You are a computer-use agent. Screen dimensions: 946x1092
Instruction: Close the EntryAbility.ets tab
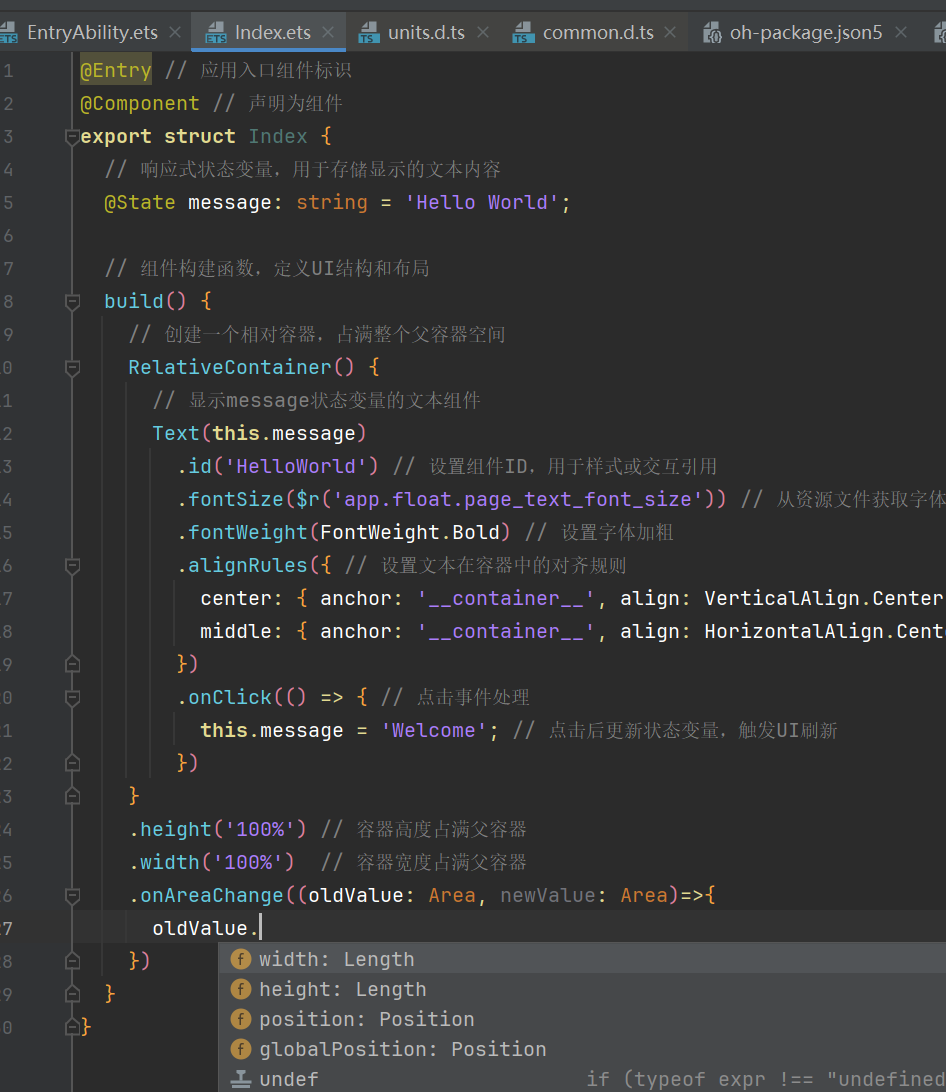coord(175,32)
